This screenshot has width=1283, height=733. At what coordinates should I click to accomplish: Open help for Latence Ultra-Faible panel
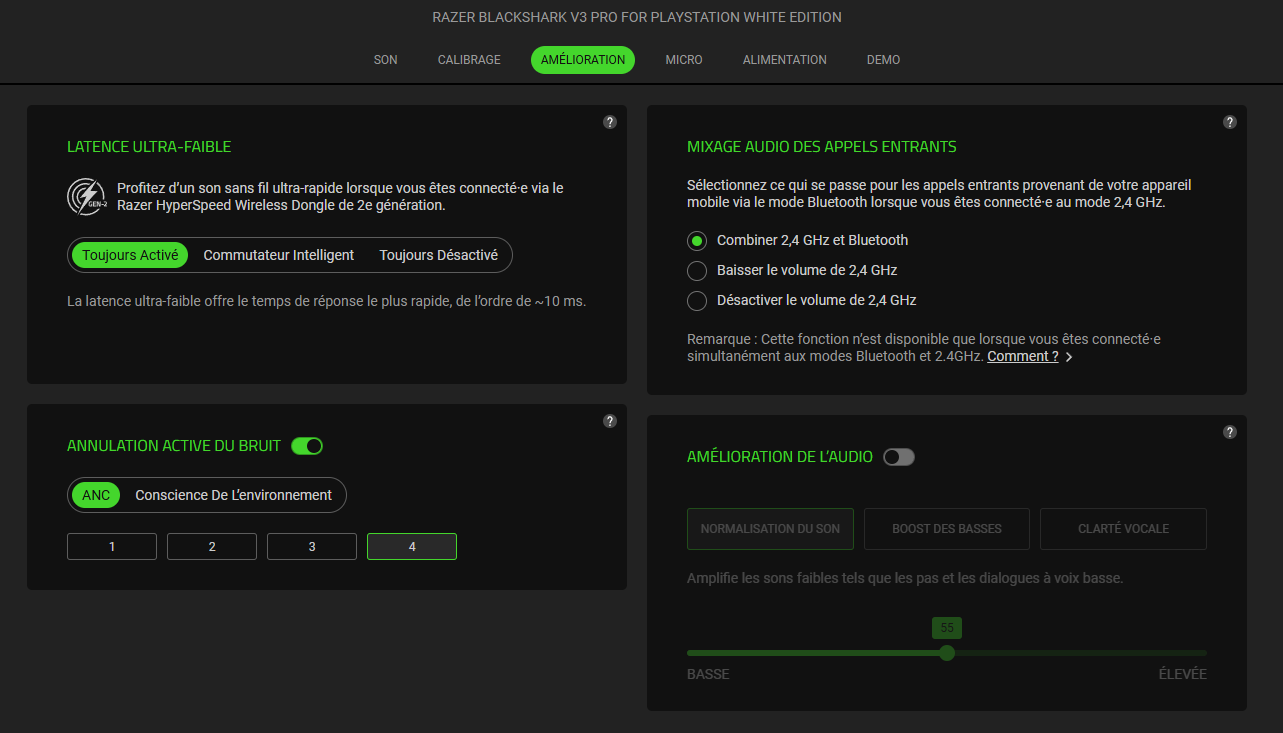pos(610,122)
